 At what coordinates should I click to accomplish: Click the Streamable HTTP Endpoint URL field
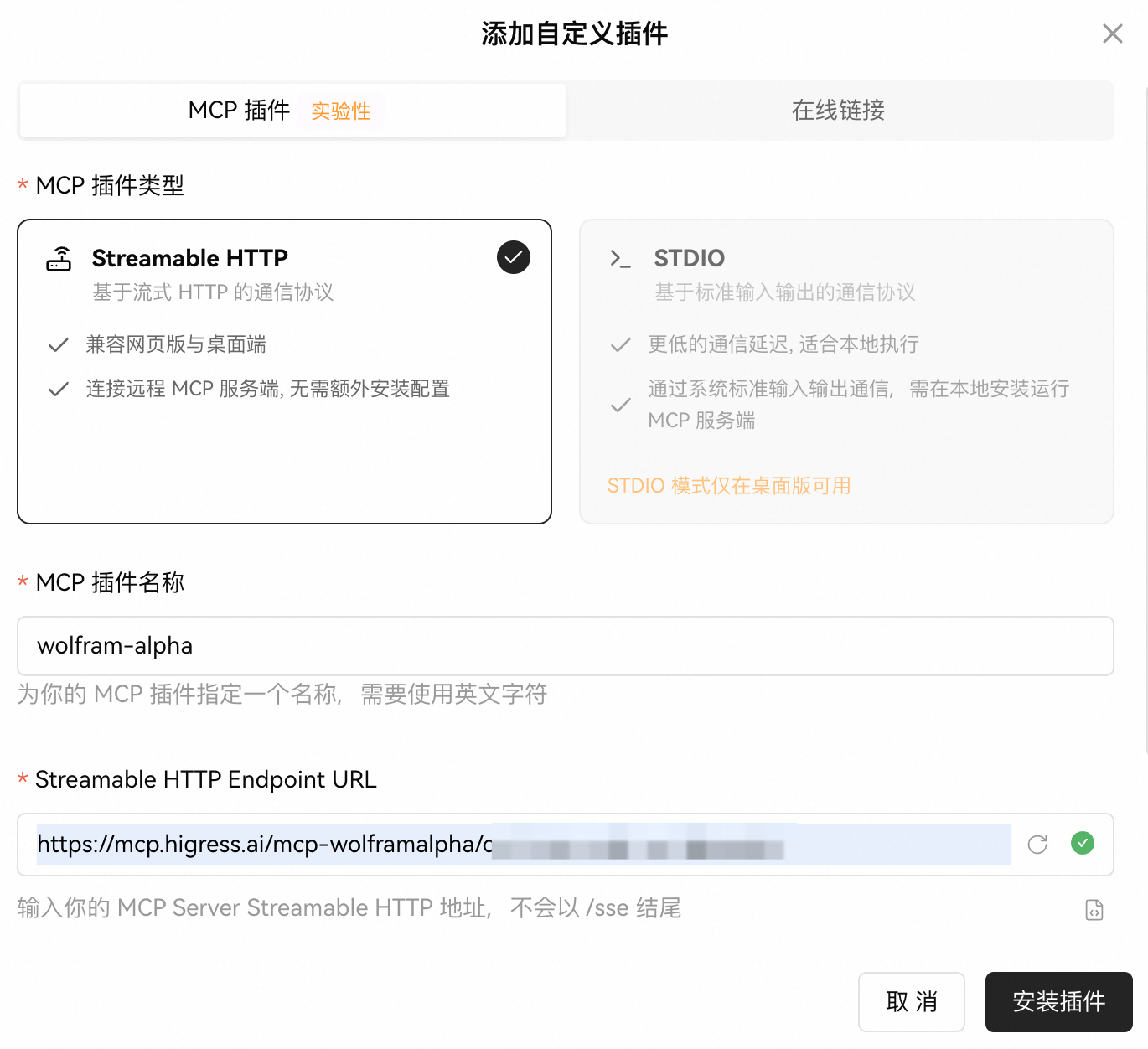pyautogui.click(x=520, y=845)
